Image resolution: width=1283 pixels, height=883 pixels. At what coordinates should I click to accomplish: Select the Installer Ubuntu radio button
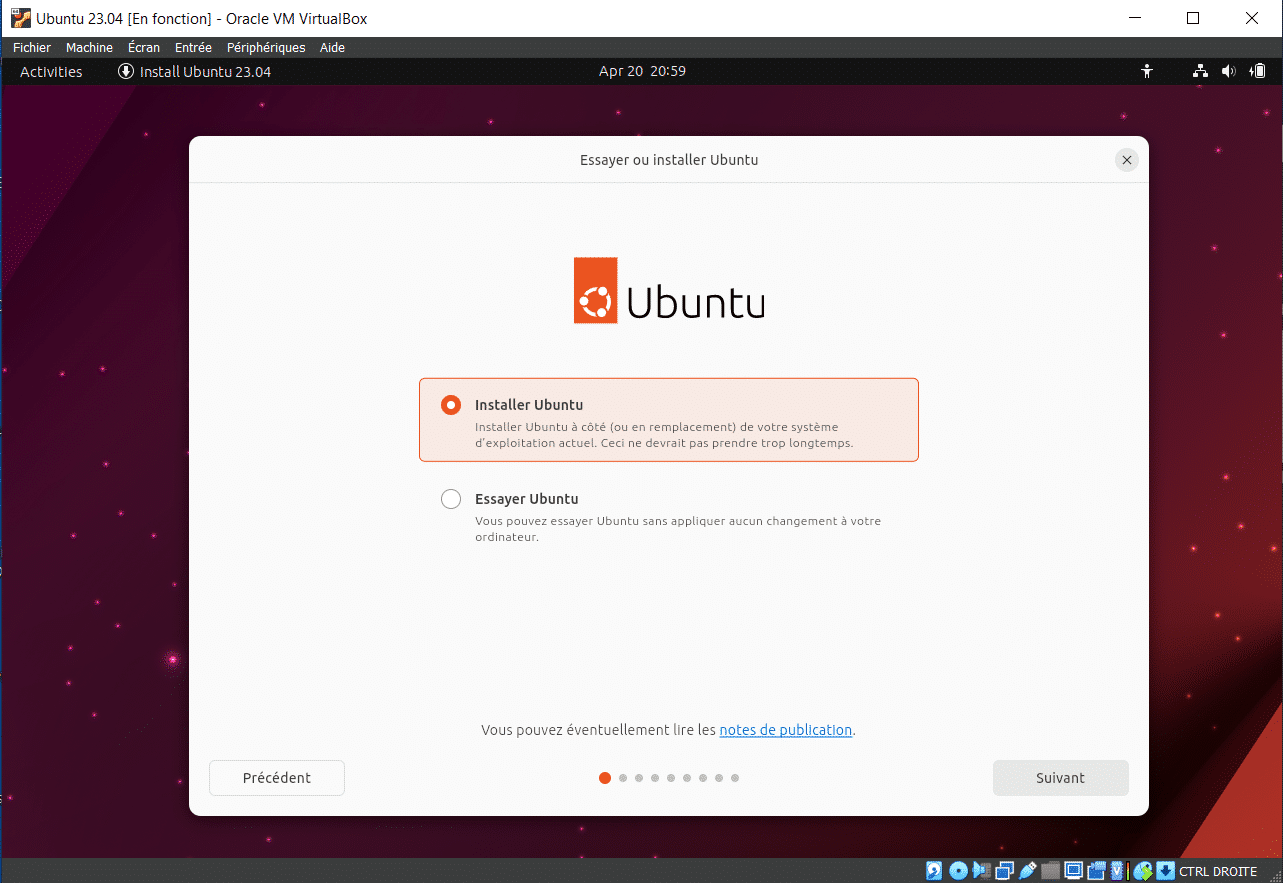(x=450, y=404)
